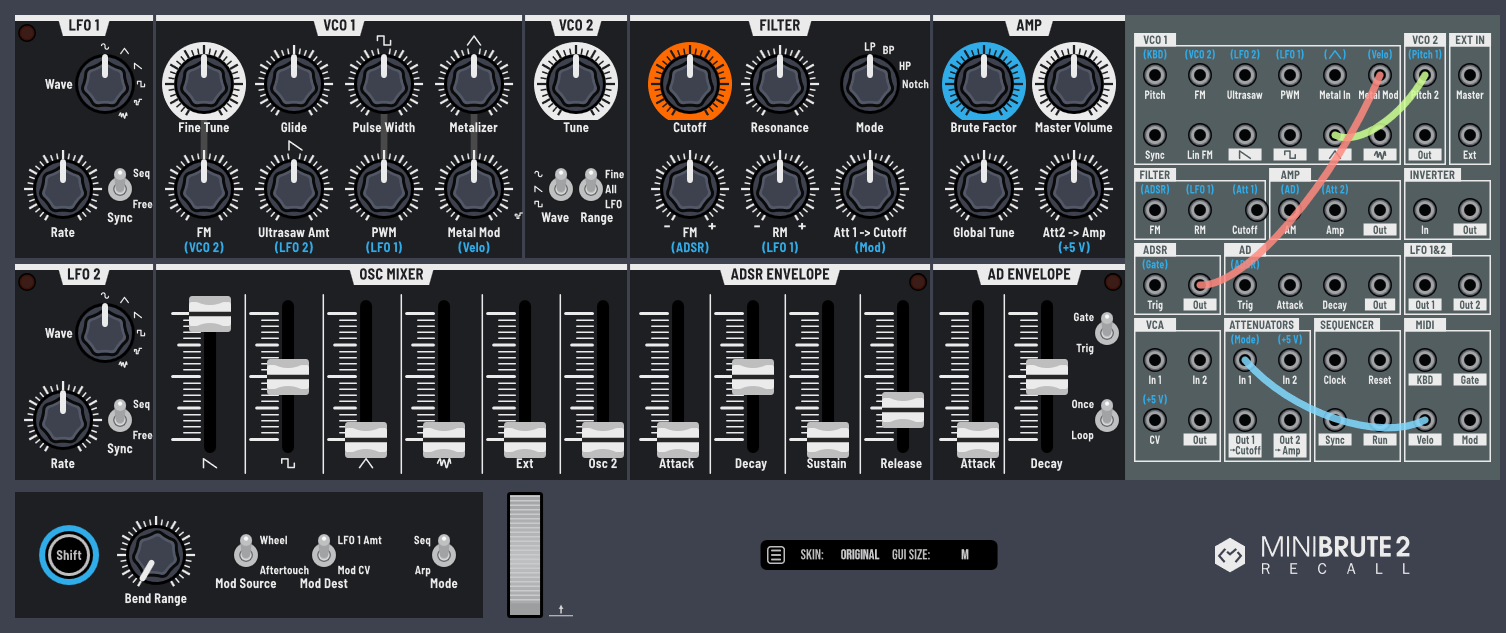Screen dimensions: 1506x633
Task: Click the Resonance knob
Action: [x=779, y=84]
